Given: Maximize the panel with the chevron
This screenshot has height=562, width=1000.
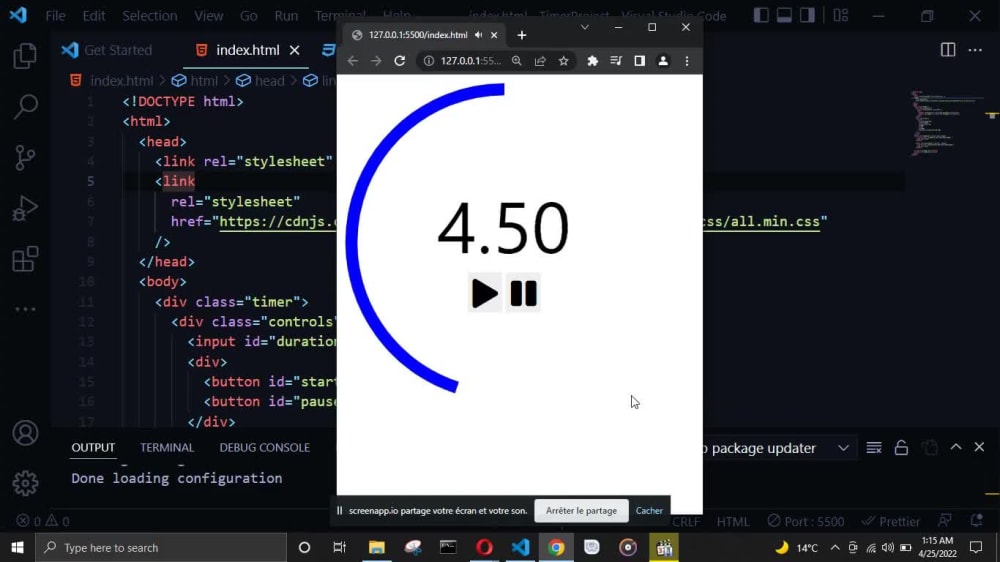Looking at the screenshot, I should tap(956, 447).
